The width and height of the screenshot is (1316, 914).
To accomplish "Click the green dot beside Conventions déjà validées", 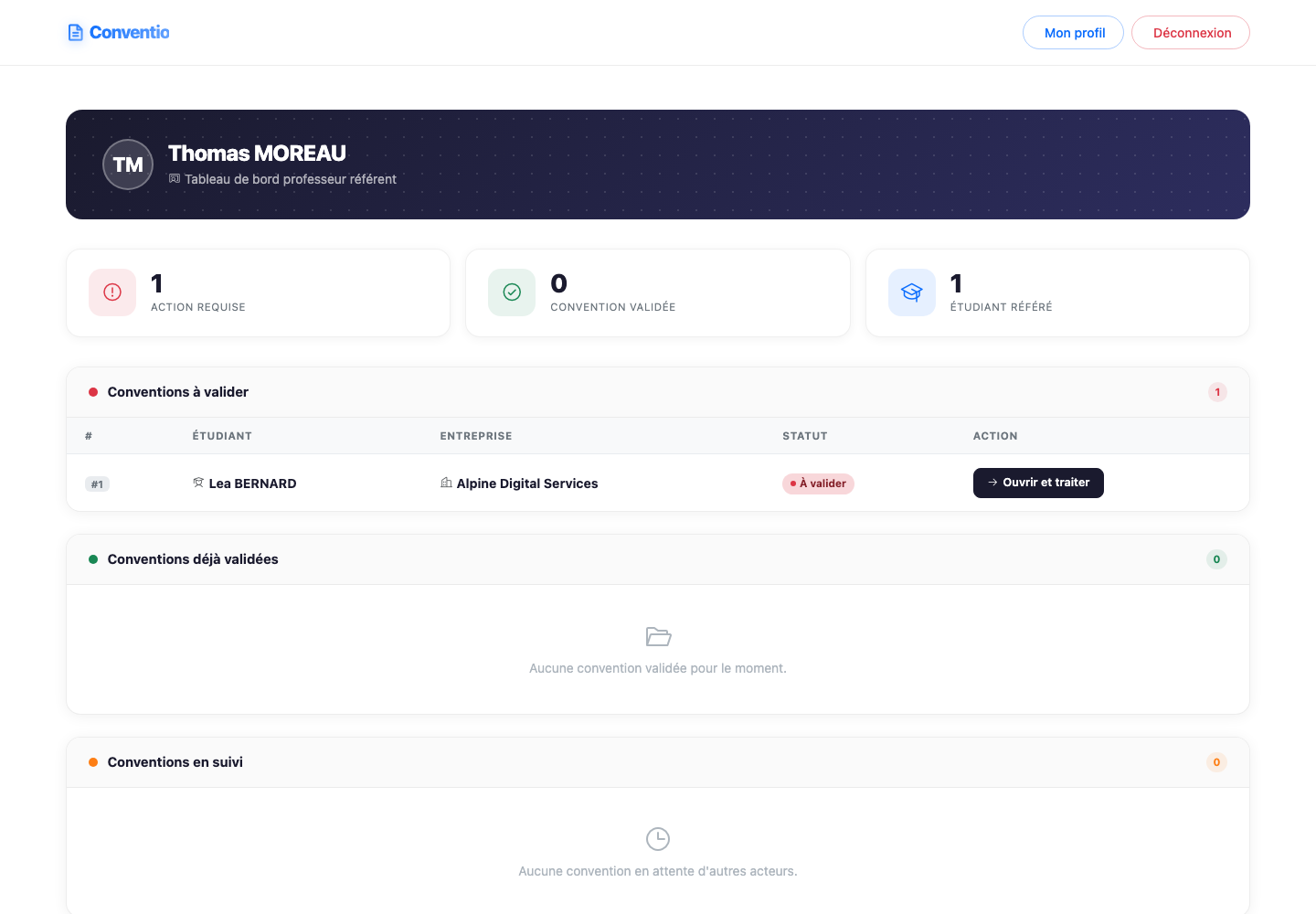I will [93, 559].
